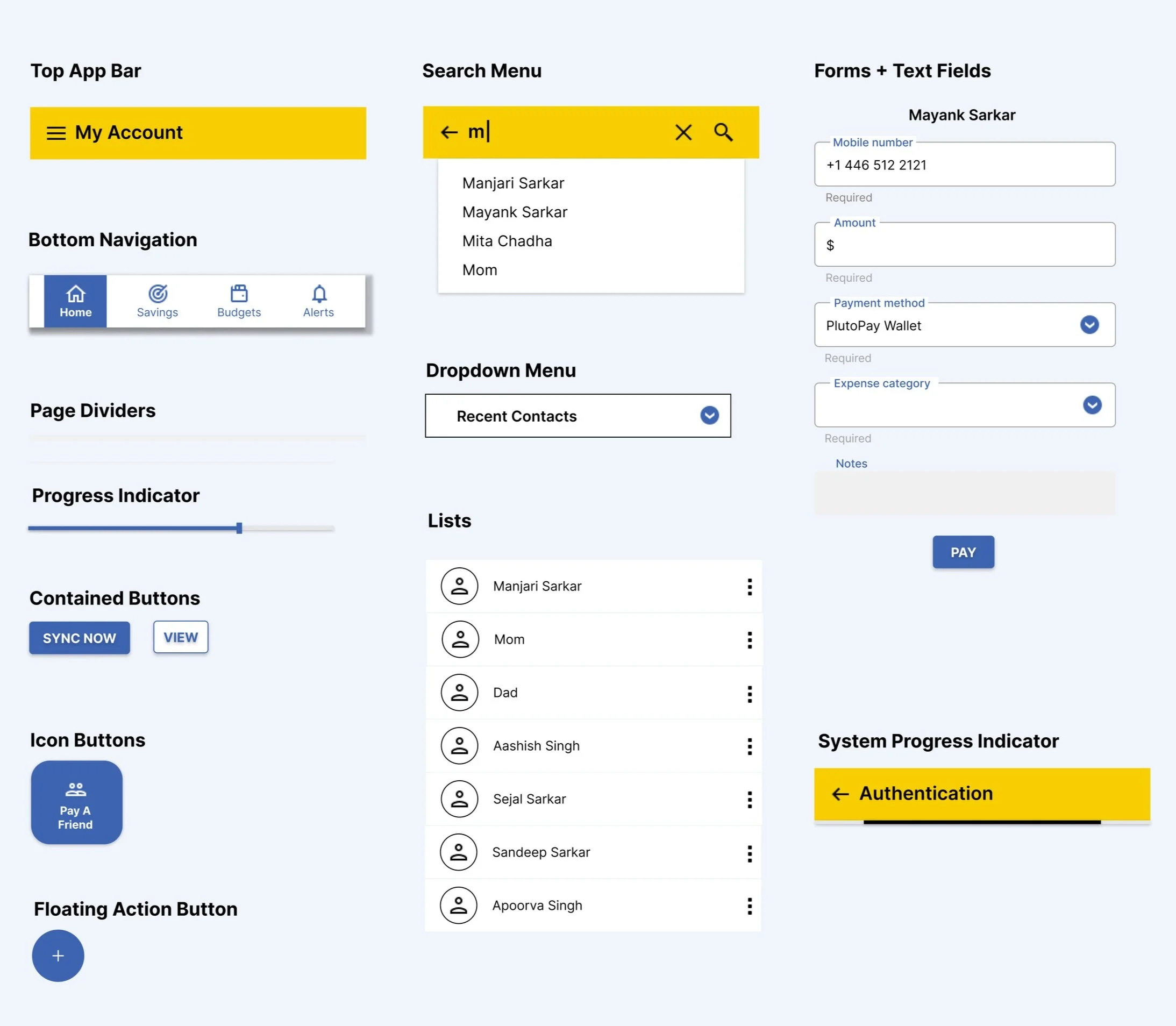The width and height of the screenshot is (1176, 1026).
Task: Open the Expense category dropdown
Action: pyautogui.click(x=1092, y=405)
